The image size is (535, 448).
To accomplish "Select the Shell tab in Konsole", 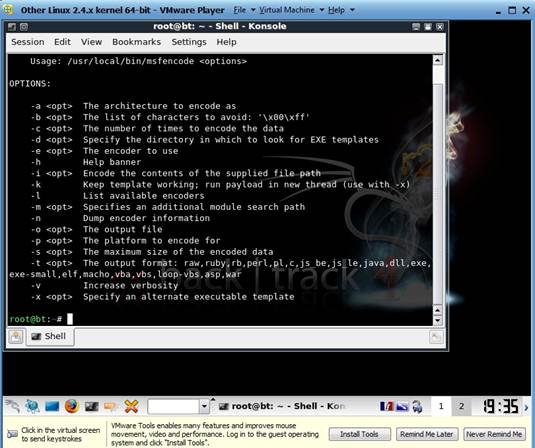I will (50, 336).
